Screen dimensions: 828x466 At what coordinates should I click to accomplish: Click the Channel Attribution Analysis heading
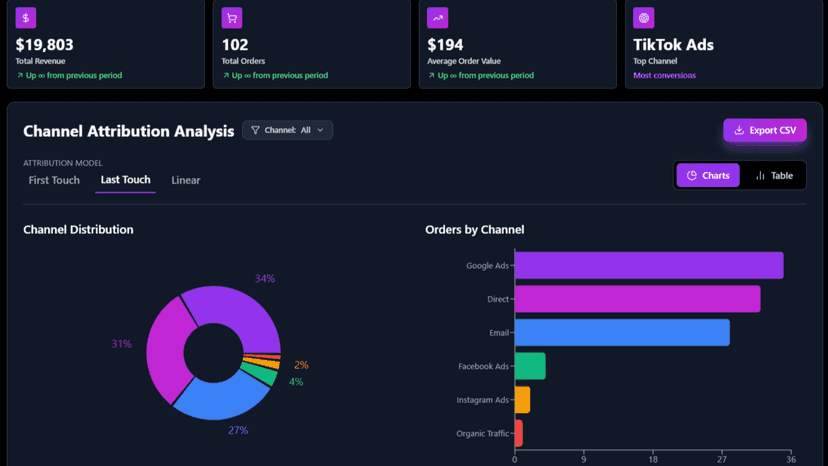128,131
